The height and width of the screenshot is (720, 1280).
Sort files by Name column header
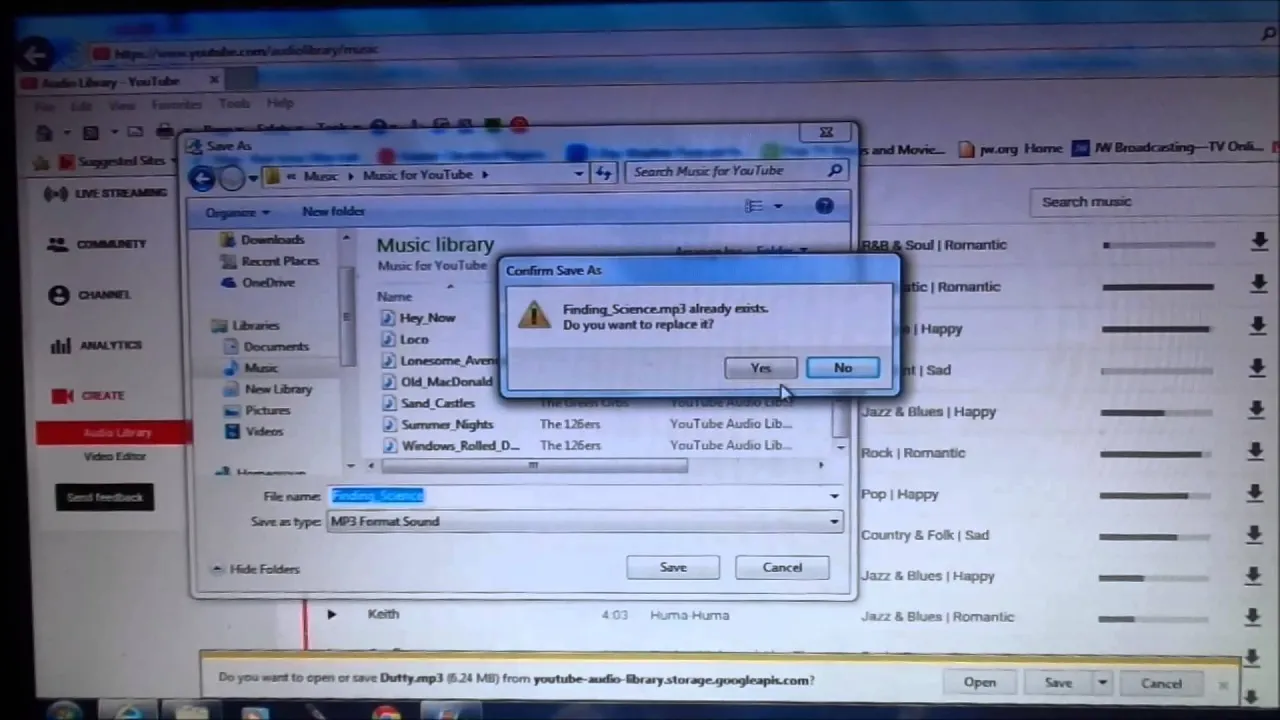[394, 296]
